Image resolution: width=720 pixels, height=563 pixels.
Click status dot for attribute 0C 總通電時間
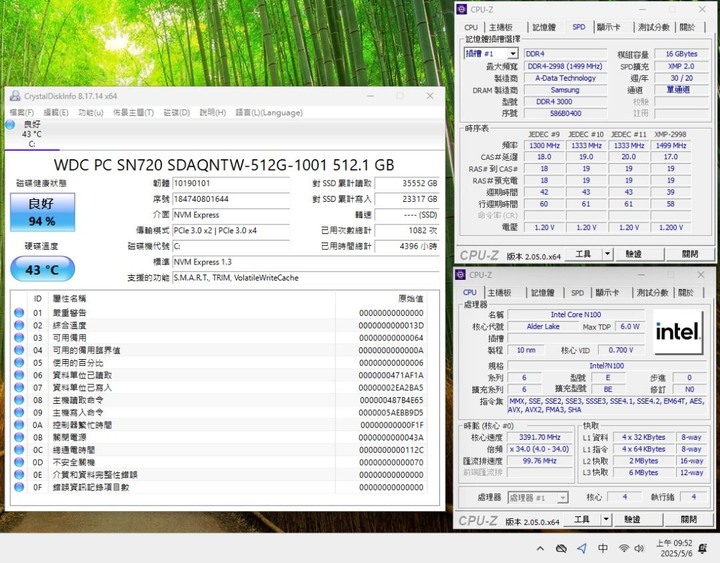[x=19, y=450]
